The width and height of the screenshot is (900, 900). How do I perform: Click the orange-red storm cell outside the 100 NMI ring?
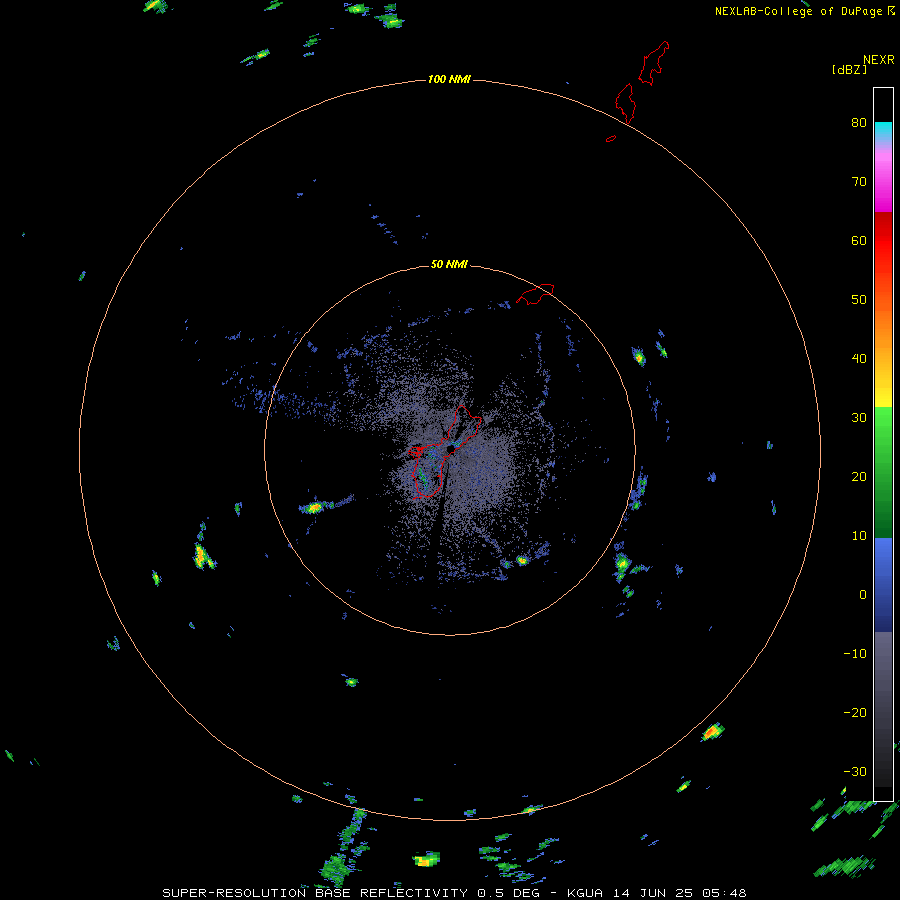(x=712, y=732)
